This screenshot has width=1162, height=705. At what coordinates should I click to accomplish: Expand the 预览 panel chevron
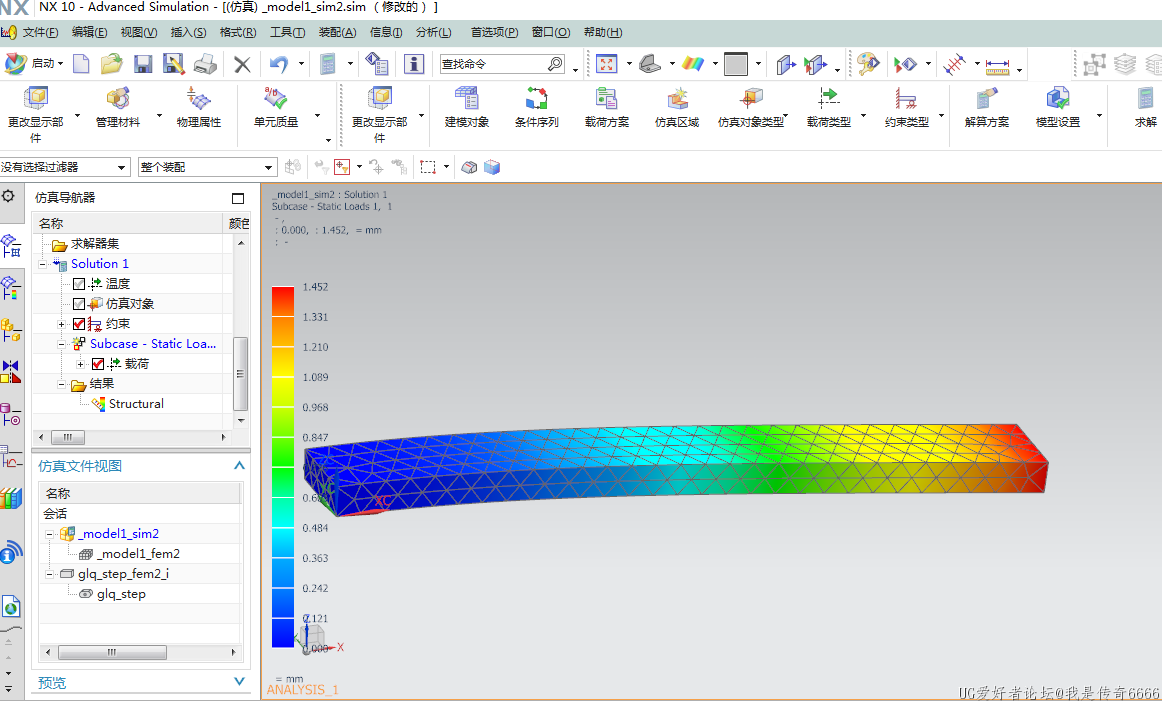coord(239,681)
